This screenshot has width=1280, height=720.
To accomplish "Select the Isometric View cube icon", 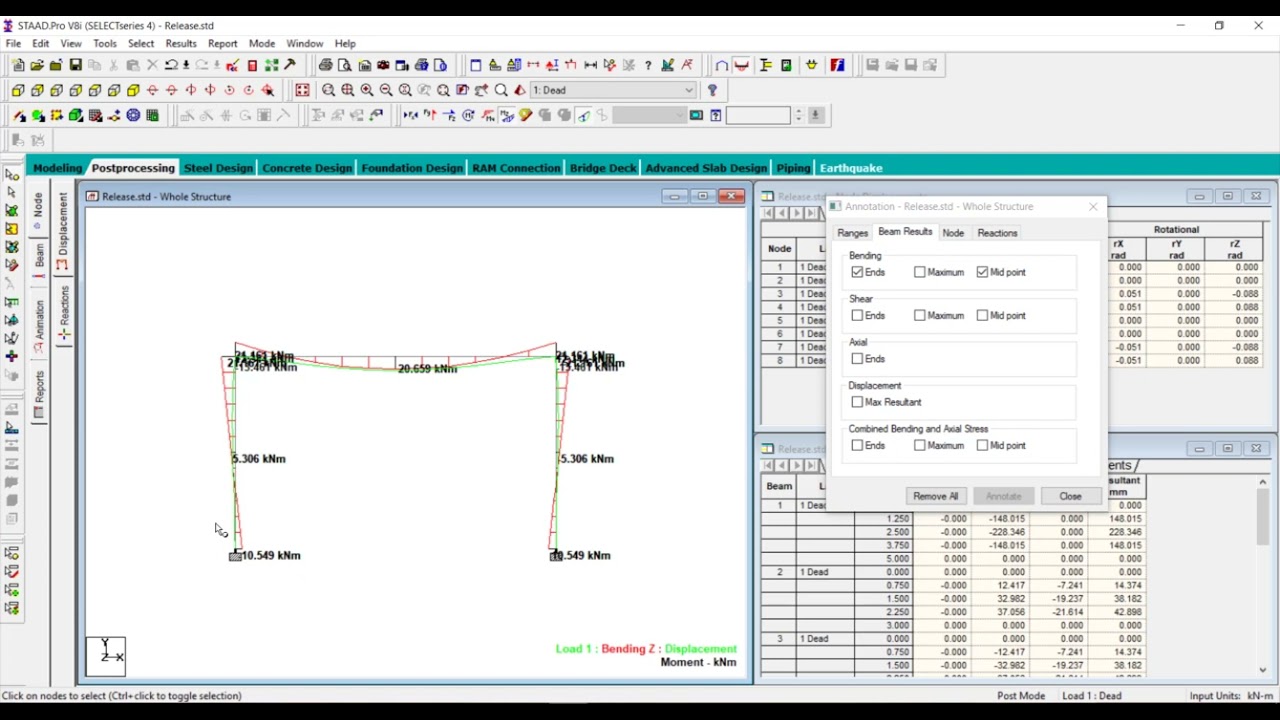I will pyautogui.click(x=133, y=90).
